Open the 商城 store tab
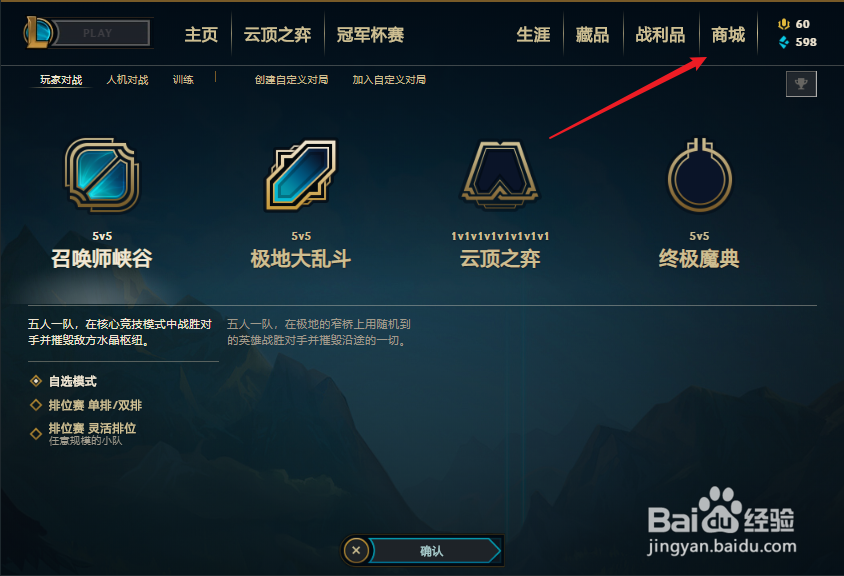This screenshot has width=844, height=576. 728,35
